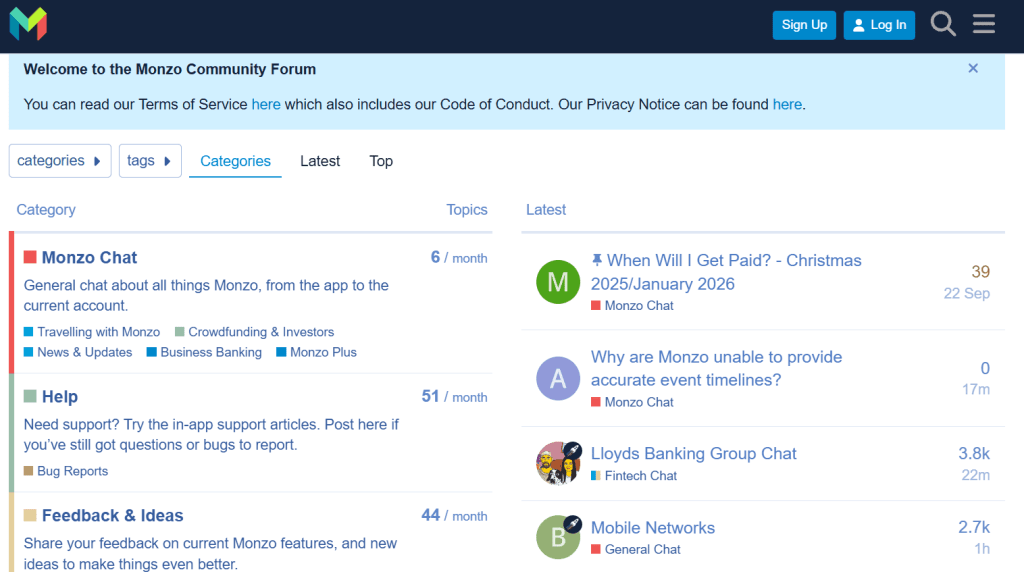Open the hamburger menu icon

click(x=984, y=24)
